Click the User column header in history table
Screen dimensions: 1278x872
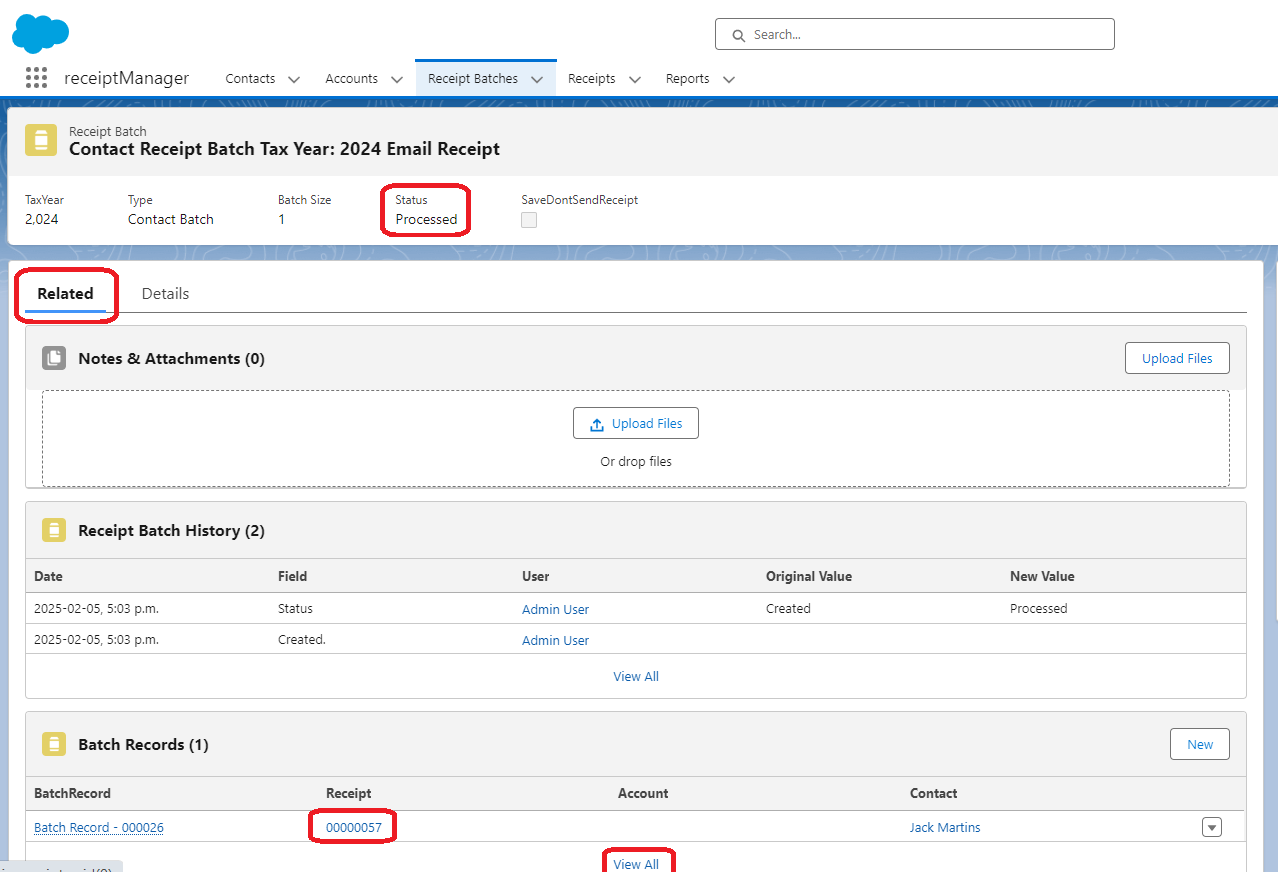(x=536, y=576)
